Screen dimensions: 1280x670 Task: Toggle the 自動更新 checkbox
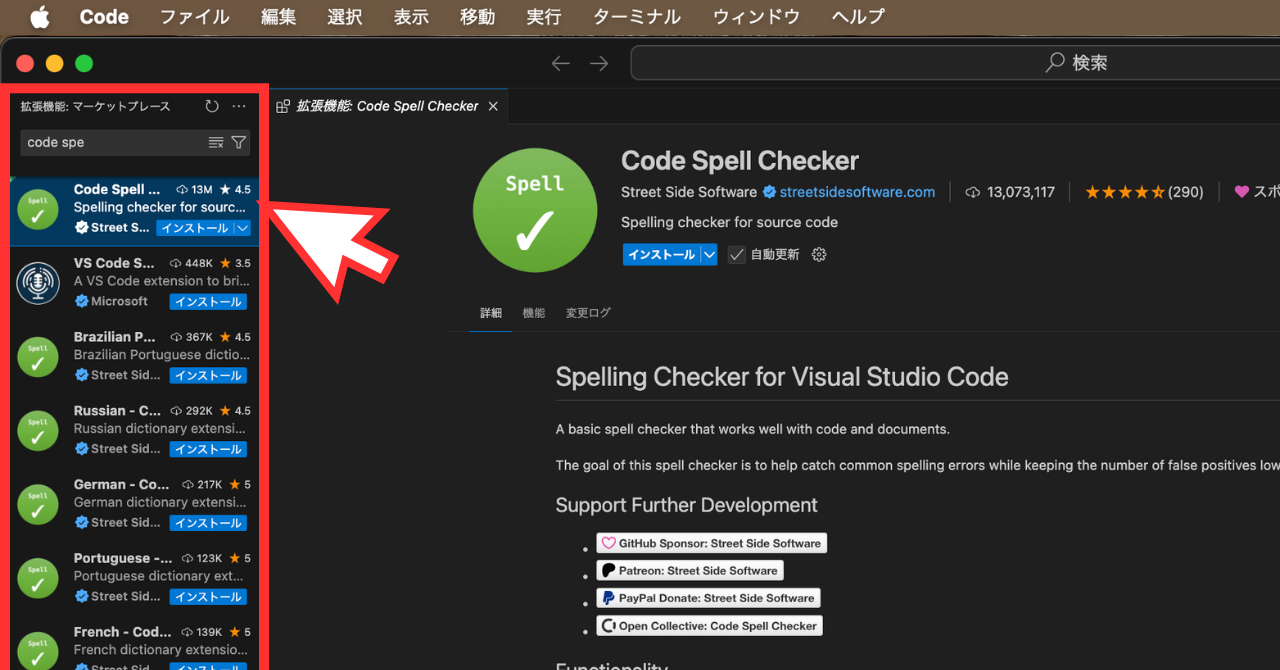[x=737, y=254]
